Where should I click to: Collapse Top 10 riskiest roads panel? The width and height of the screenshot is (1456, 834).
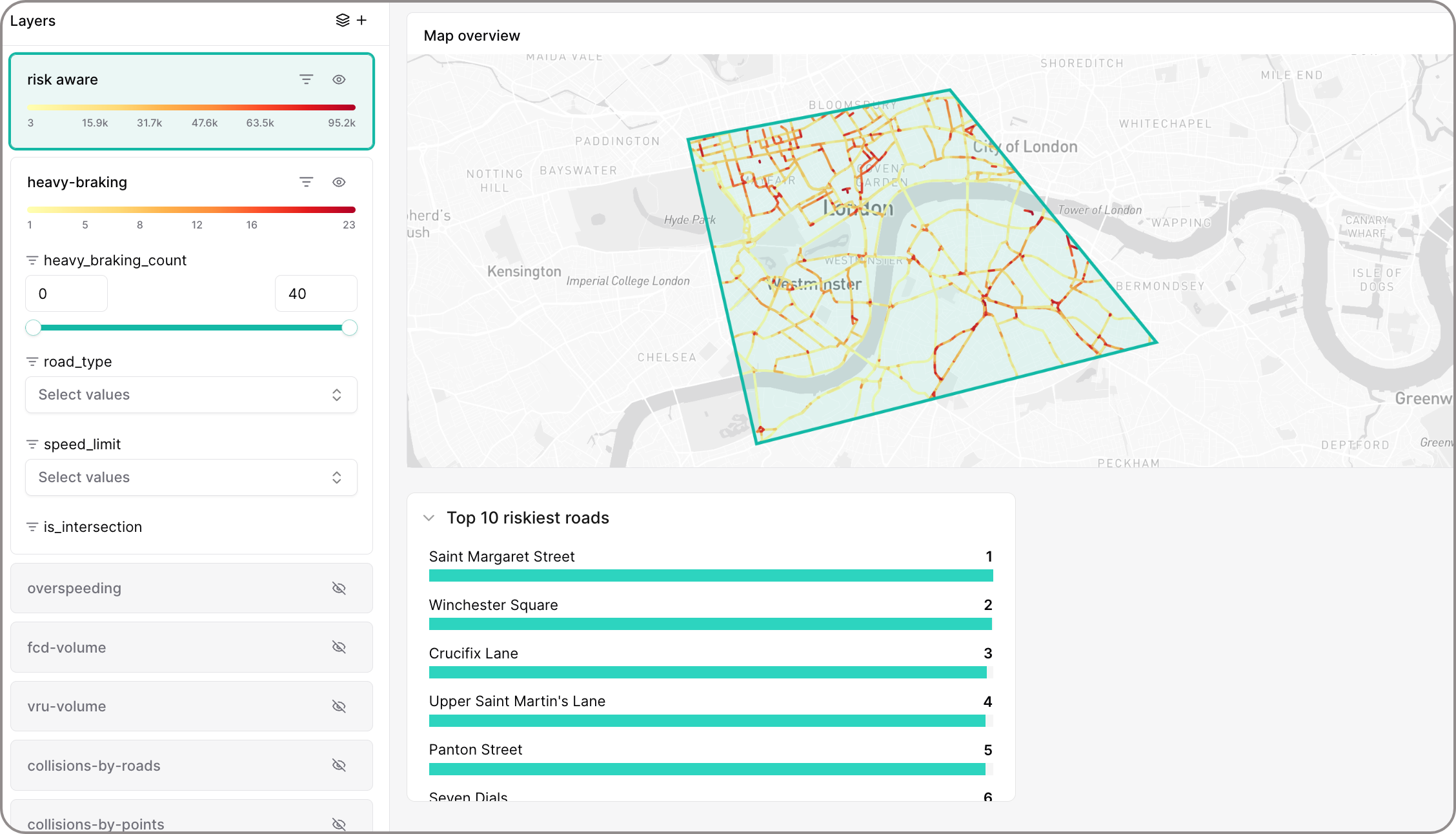[x=429, y=518]
